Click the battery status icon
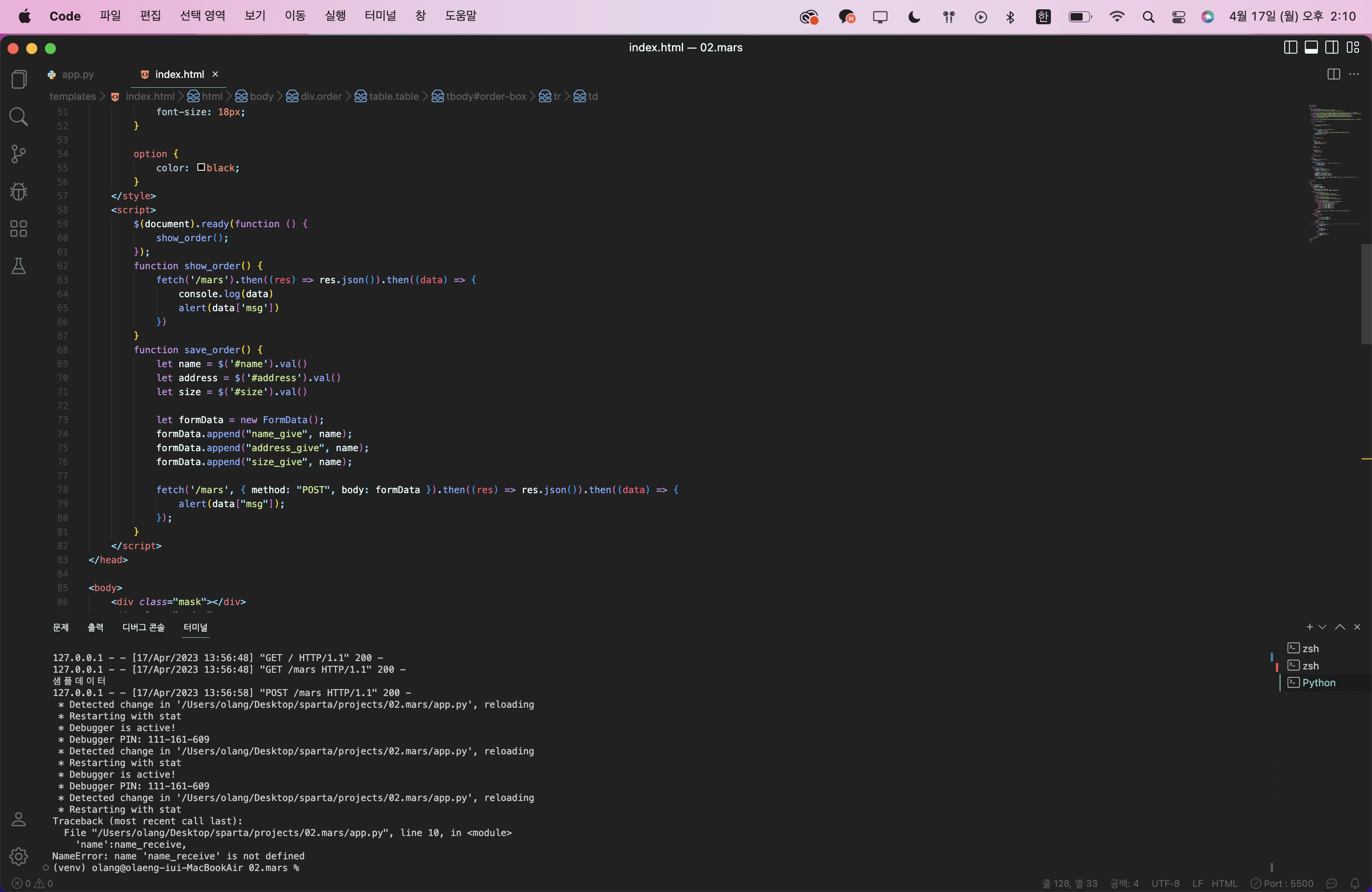This screenshot has height=892, width=1372. (1080, 17)
